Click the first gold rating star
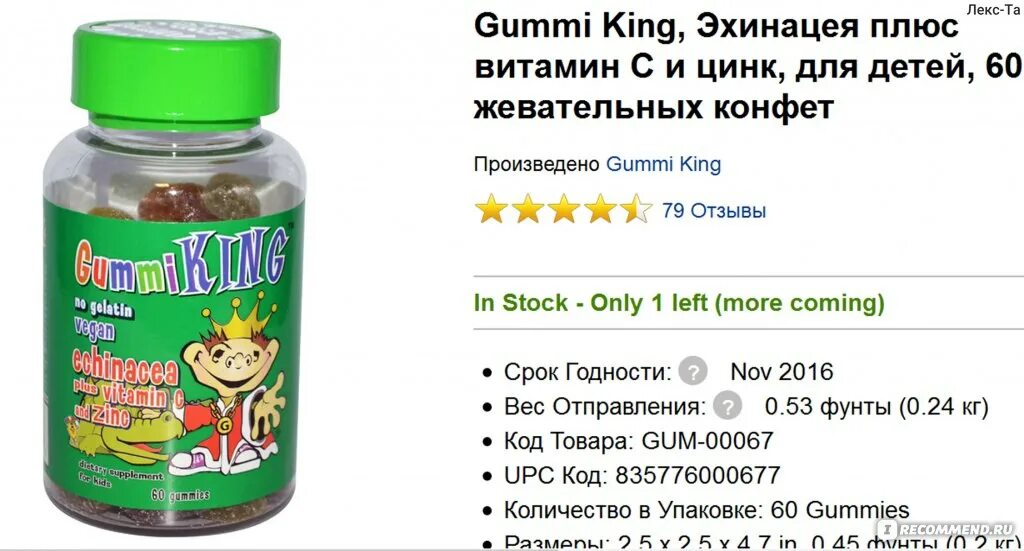Viewport: 1024px width, 551px height. (x=492, y=210)
